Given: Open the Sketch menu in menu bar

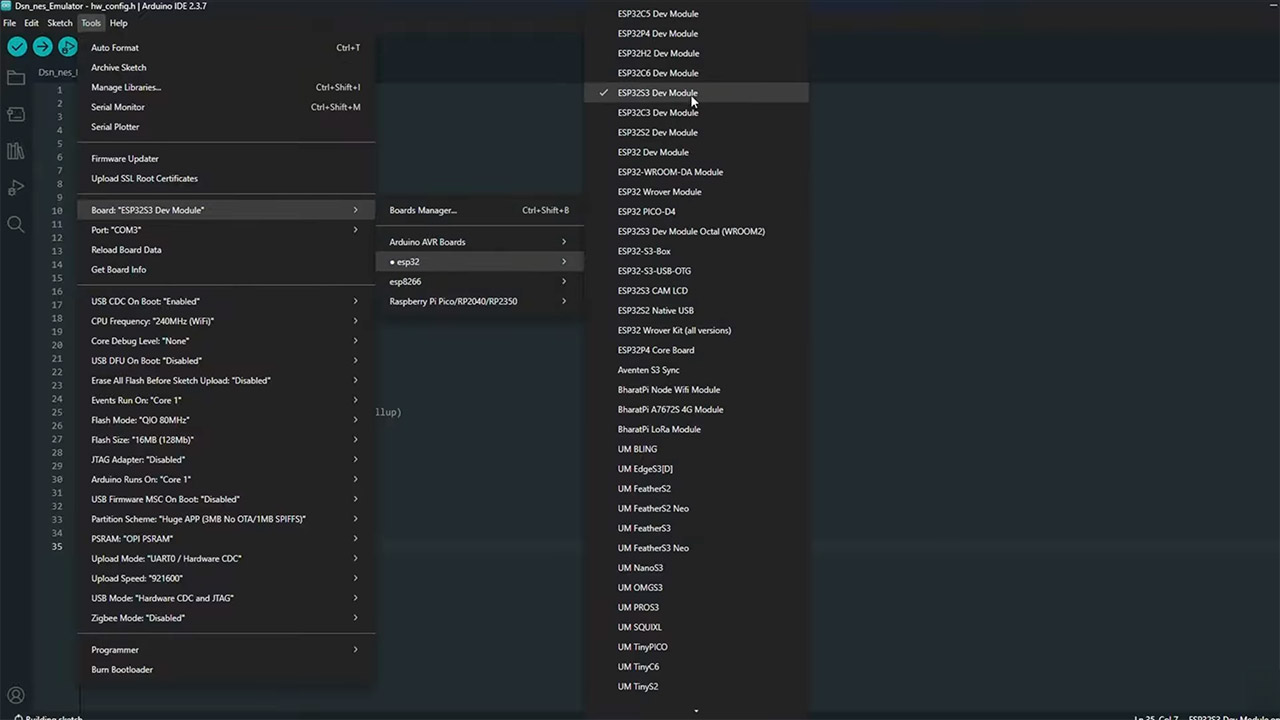Looking at the screenshot, I should 60,23.
